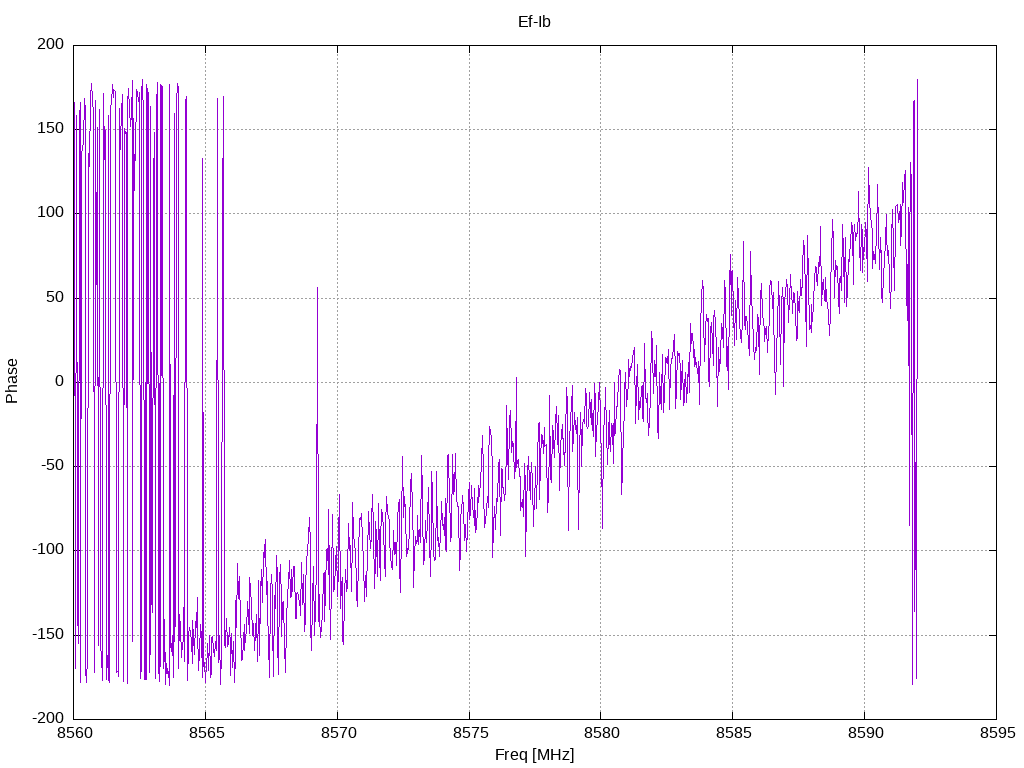Click x-axis tick label "8565"
Image resolution: width=1024 pixels, height=768 pixels.
(x=206, y=733)
